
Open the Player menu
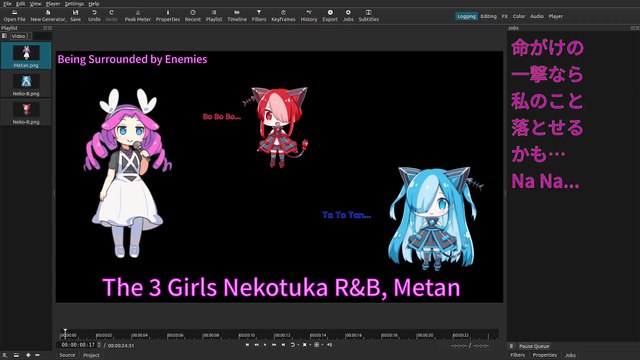[53, 4]
